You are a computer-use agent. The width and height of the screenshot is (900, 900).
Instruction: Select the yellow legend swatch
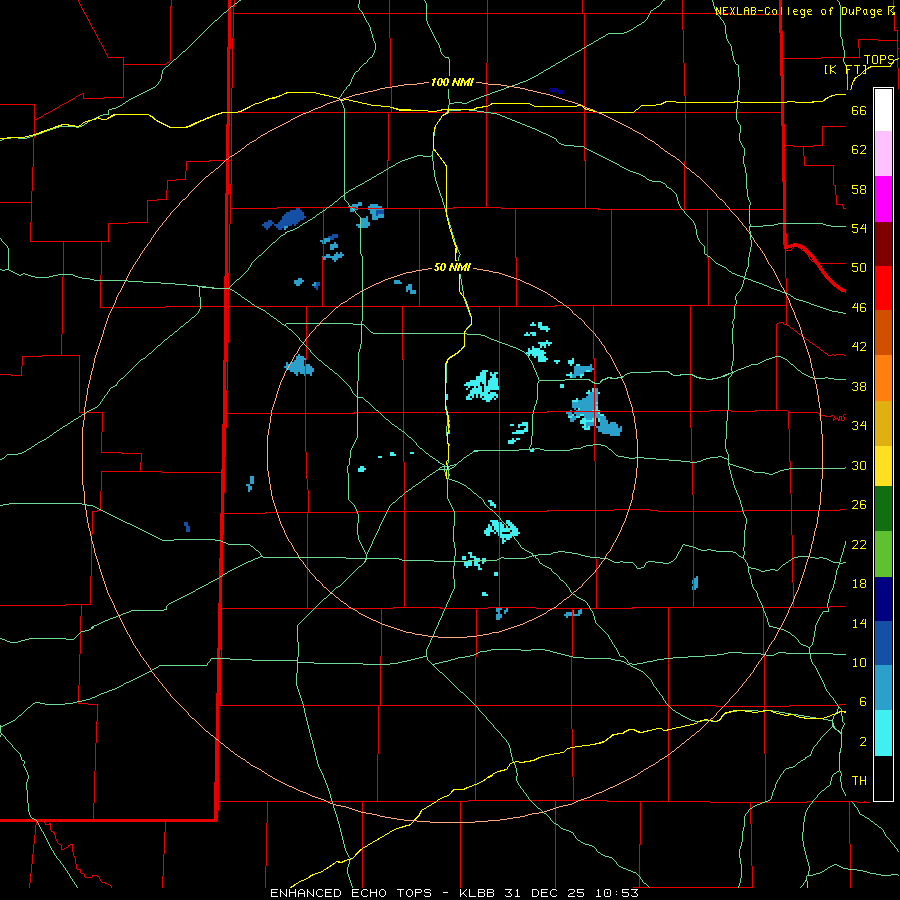(x=883, y=466)
